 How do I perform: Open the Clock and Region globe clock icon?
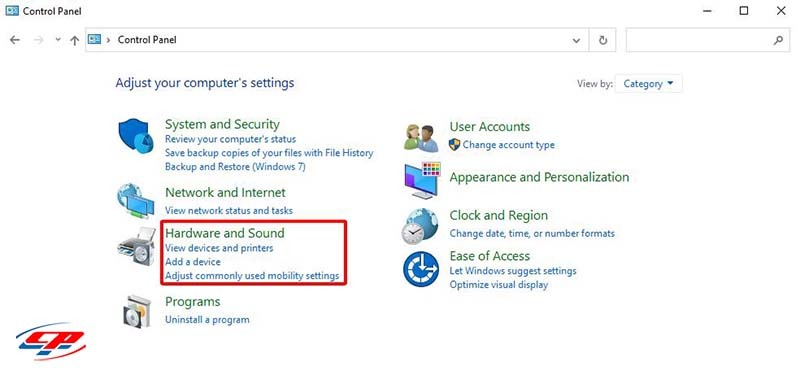pos(419,226)
